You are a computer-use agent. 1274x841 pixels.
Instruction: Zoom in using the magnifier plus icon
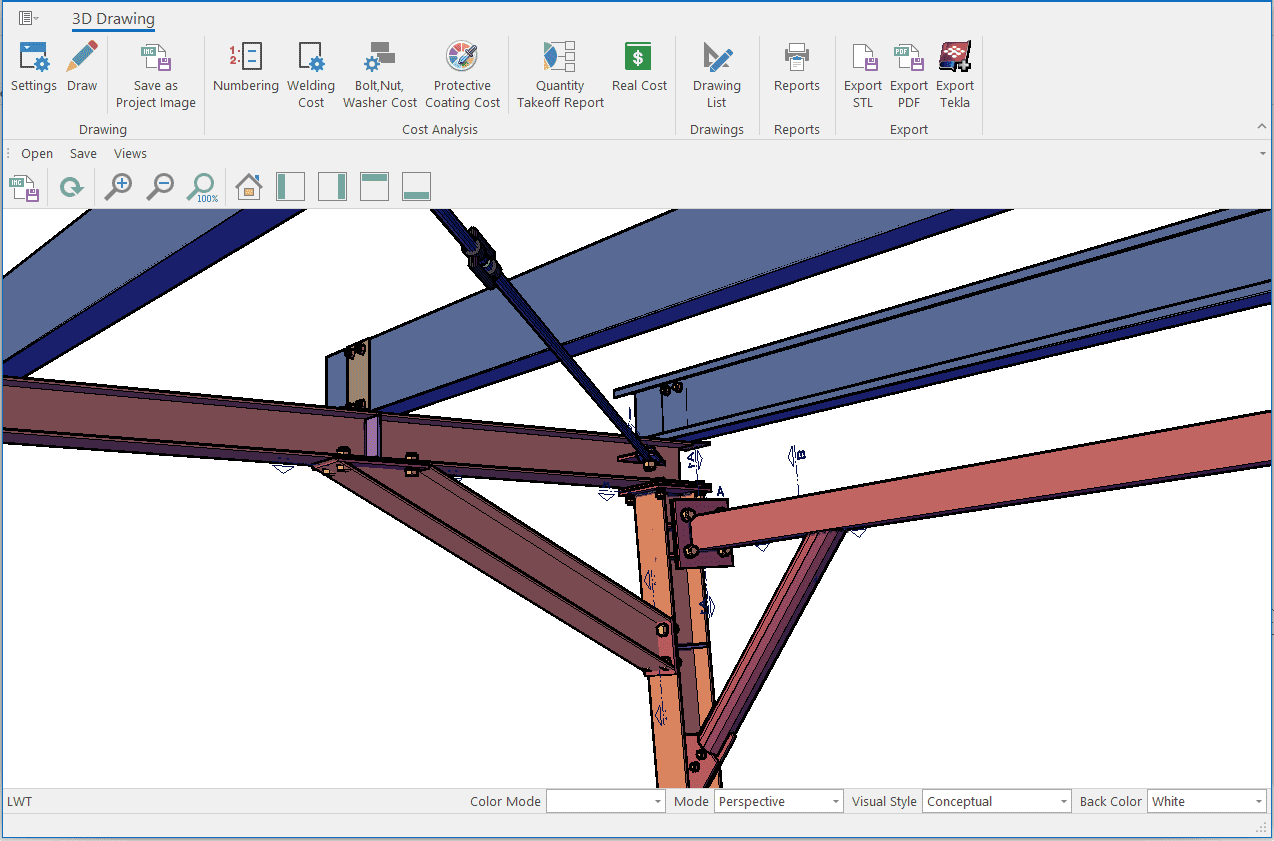click(x=119, y=187)
